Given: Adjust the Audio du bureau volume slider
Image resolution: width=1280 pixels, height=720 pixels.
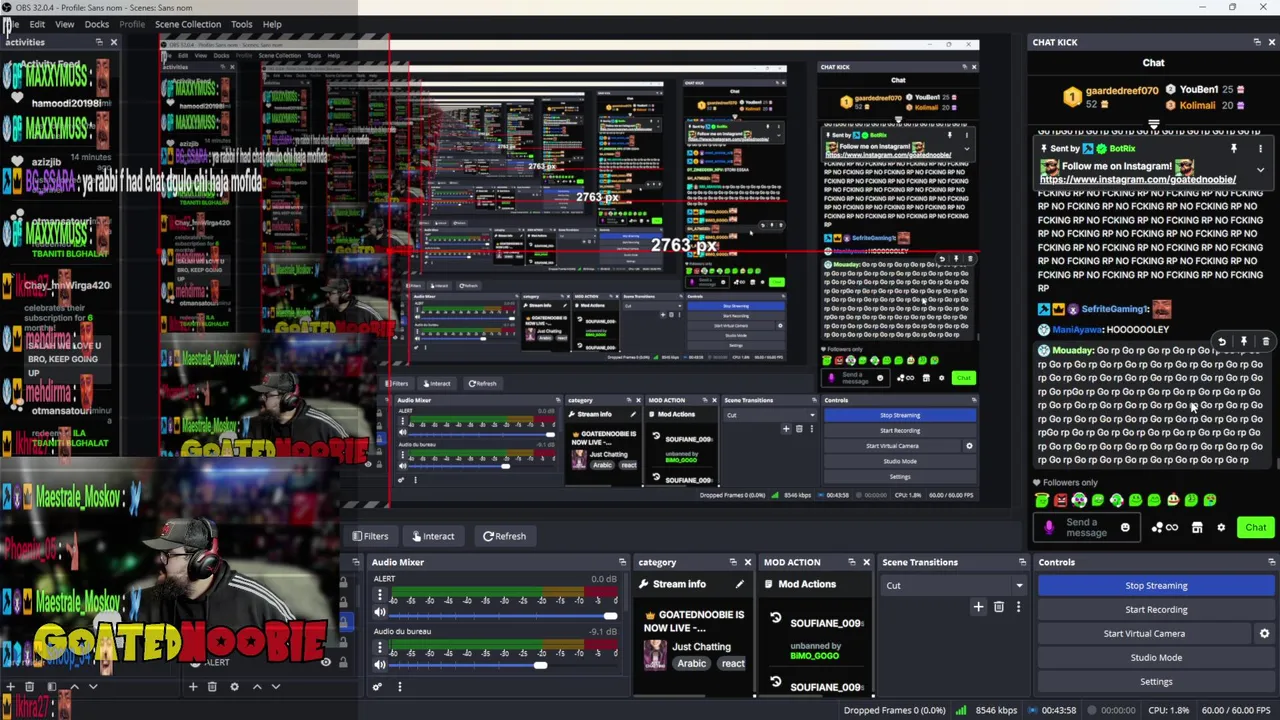Looking at the screenshot, I should (x=503, y=665).
